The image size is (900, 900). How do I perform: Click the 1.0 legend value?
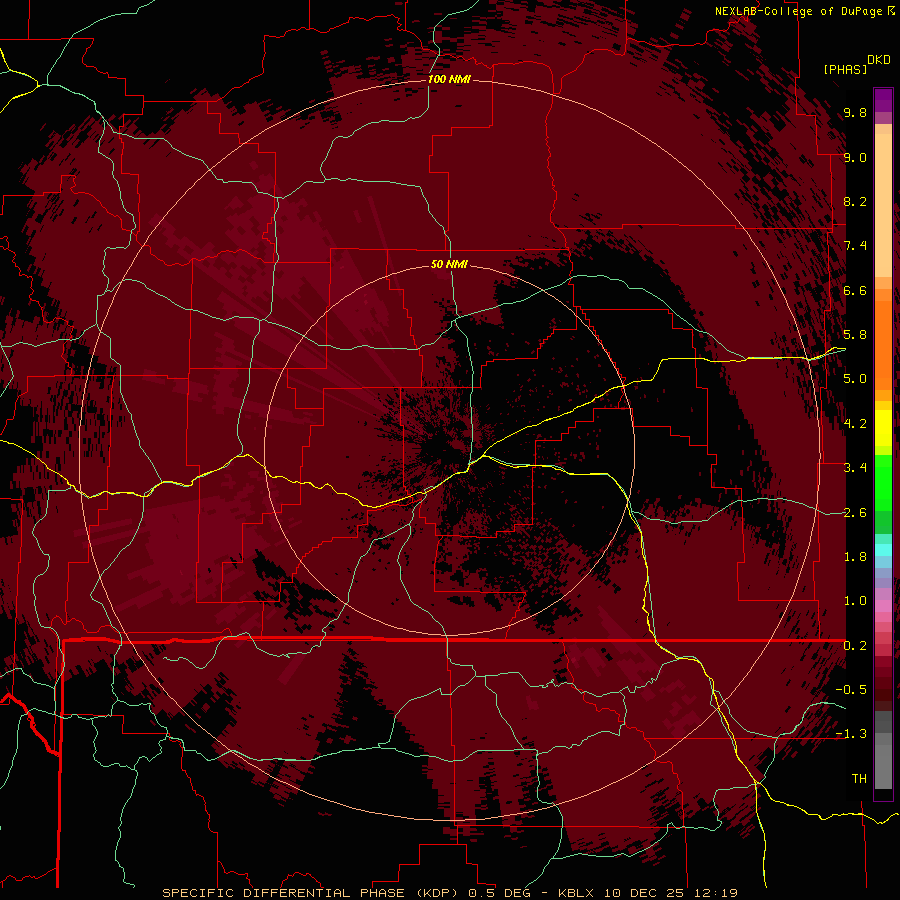click(855, 601)
